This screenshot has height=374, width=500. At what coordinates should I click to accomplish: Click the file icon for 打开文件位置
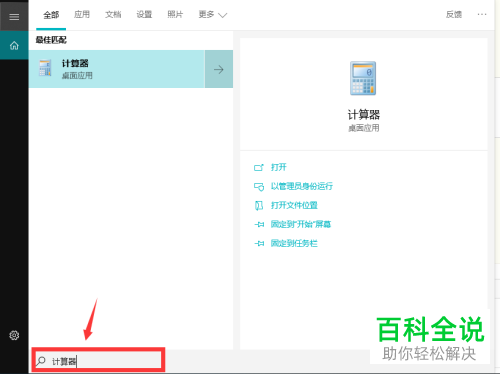[x=259, y=205]
